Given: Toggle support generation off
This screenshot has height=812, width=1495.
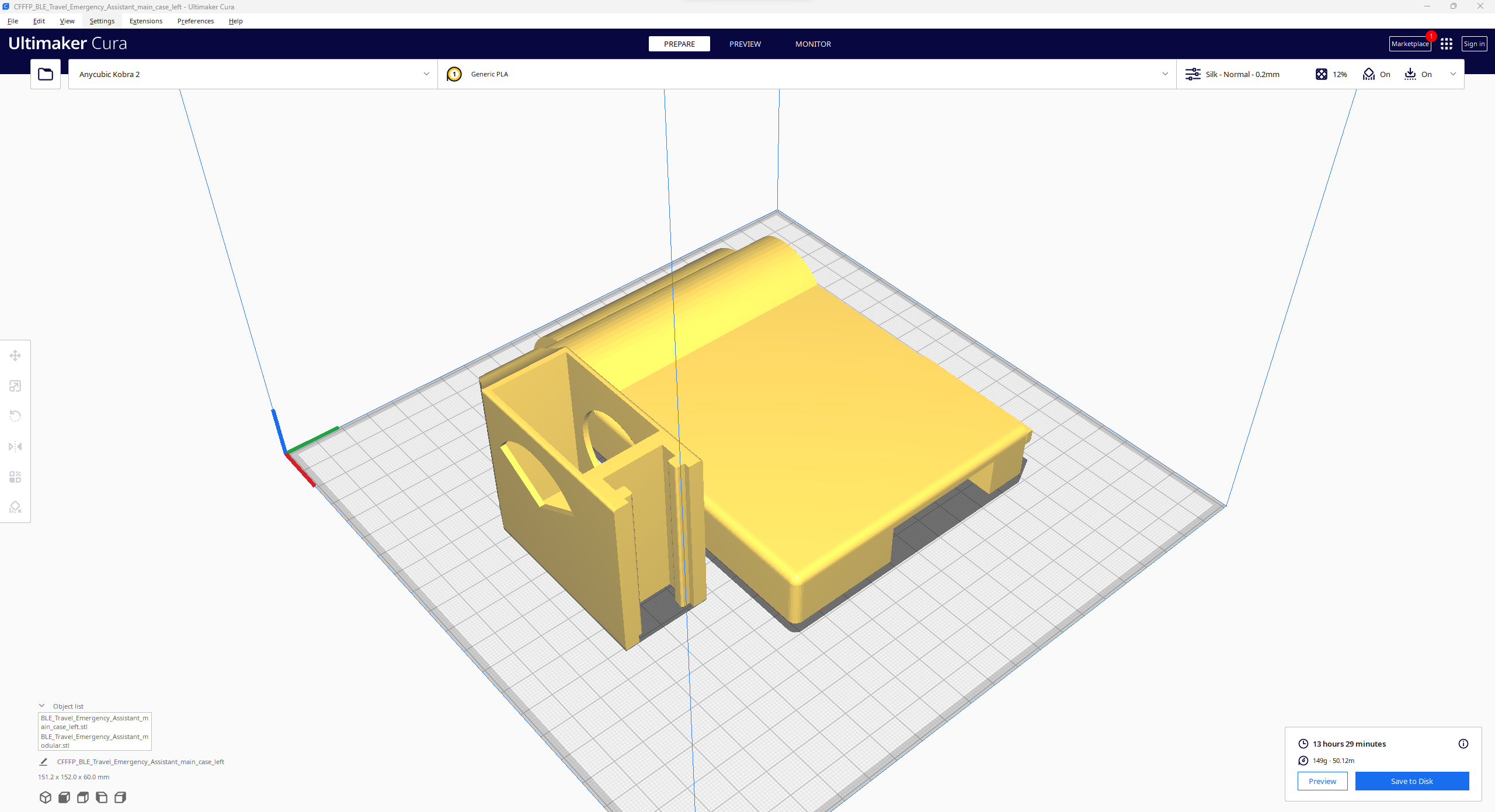Looking at the screenshot, I should (x=1376, y=74).
